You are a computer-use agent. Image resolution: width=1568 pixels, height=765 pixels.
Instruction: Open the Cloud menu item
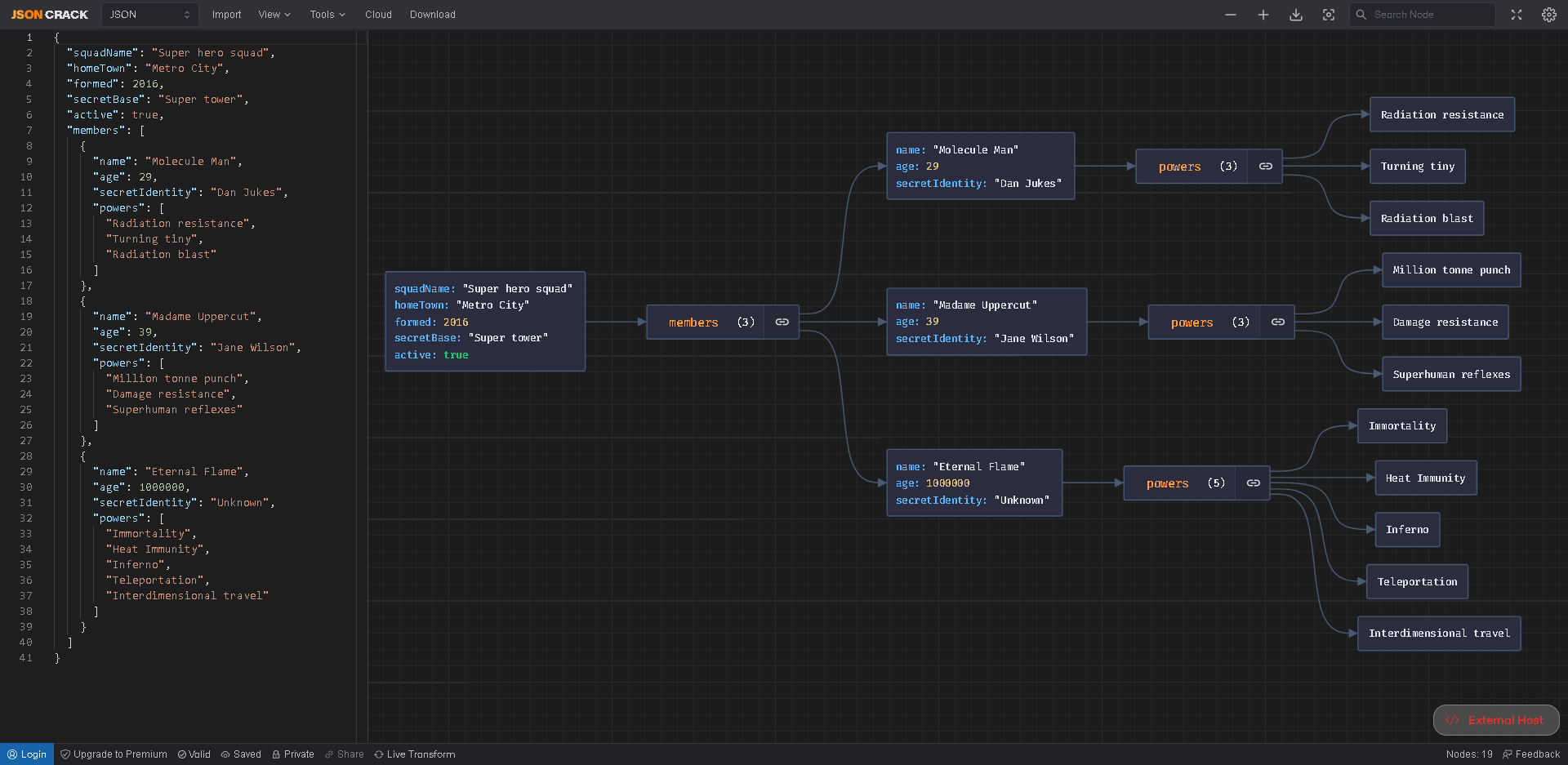coord(378,15)
